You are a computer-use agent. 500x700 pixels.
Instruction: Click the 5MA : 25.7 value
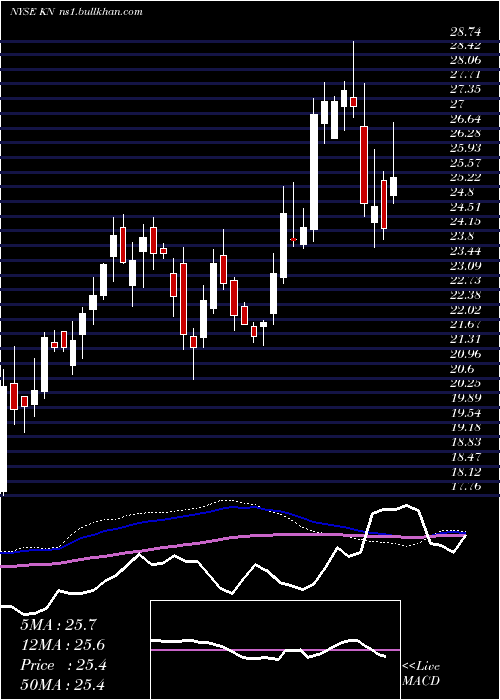click(x=58, y=625)
